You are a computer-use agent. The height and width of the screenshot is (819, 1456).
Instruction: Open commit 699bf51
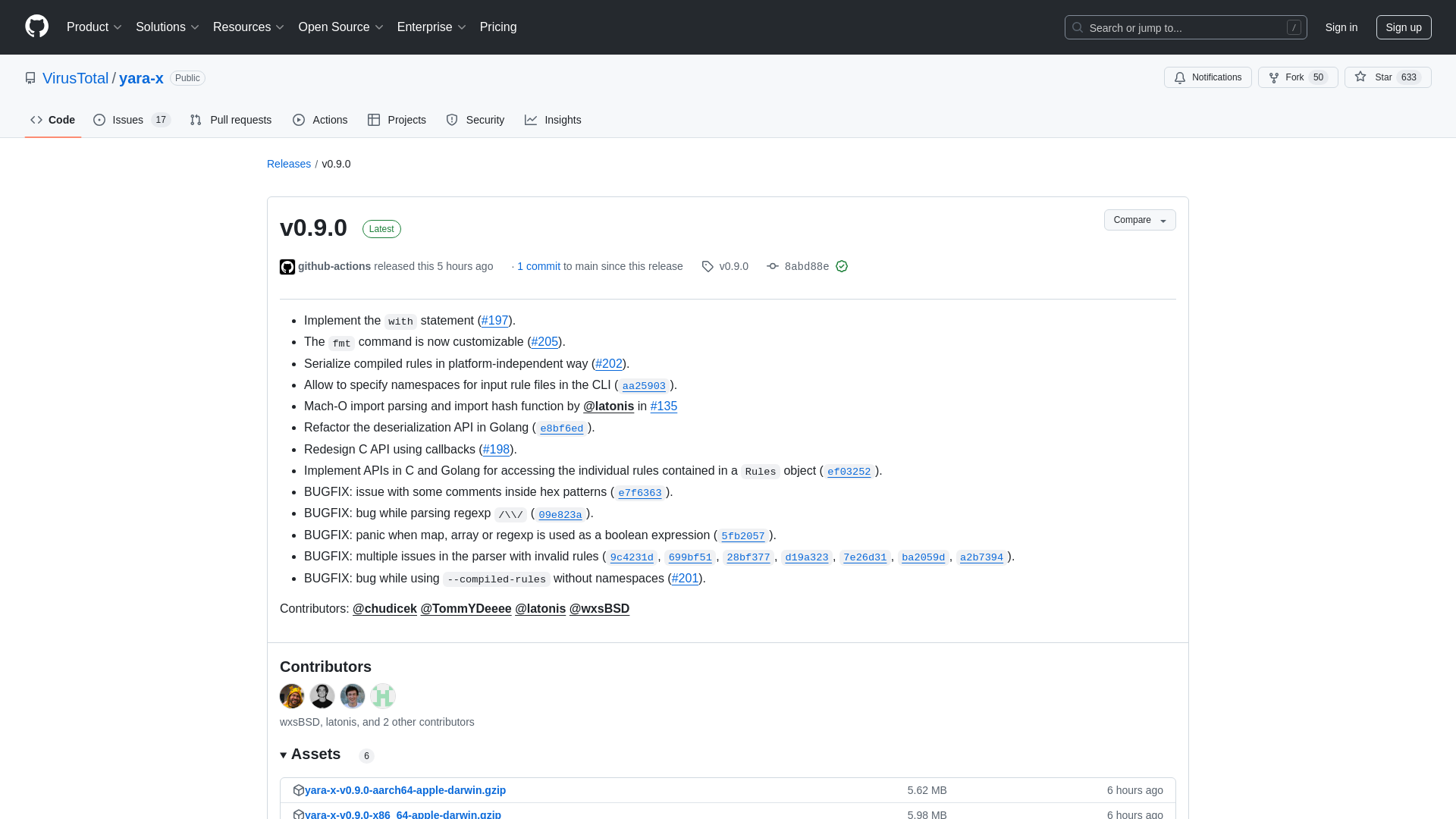(690, 557)
